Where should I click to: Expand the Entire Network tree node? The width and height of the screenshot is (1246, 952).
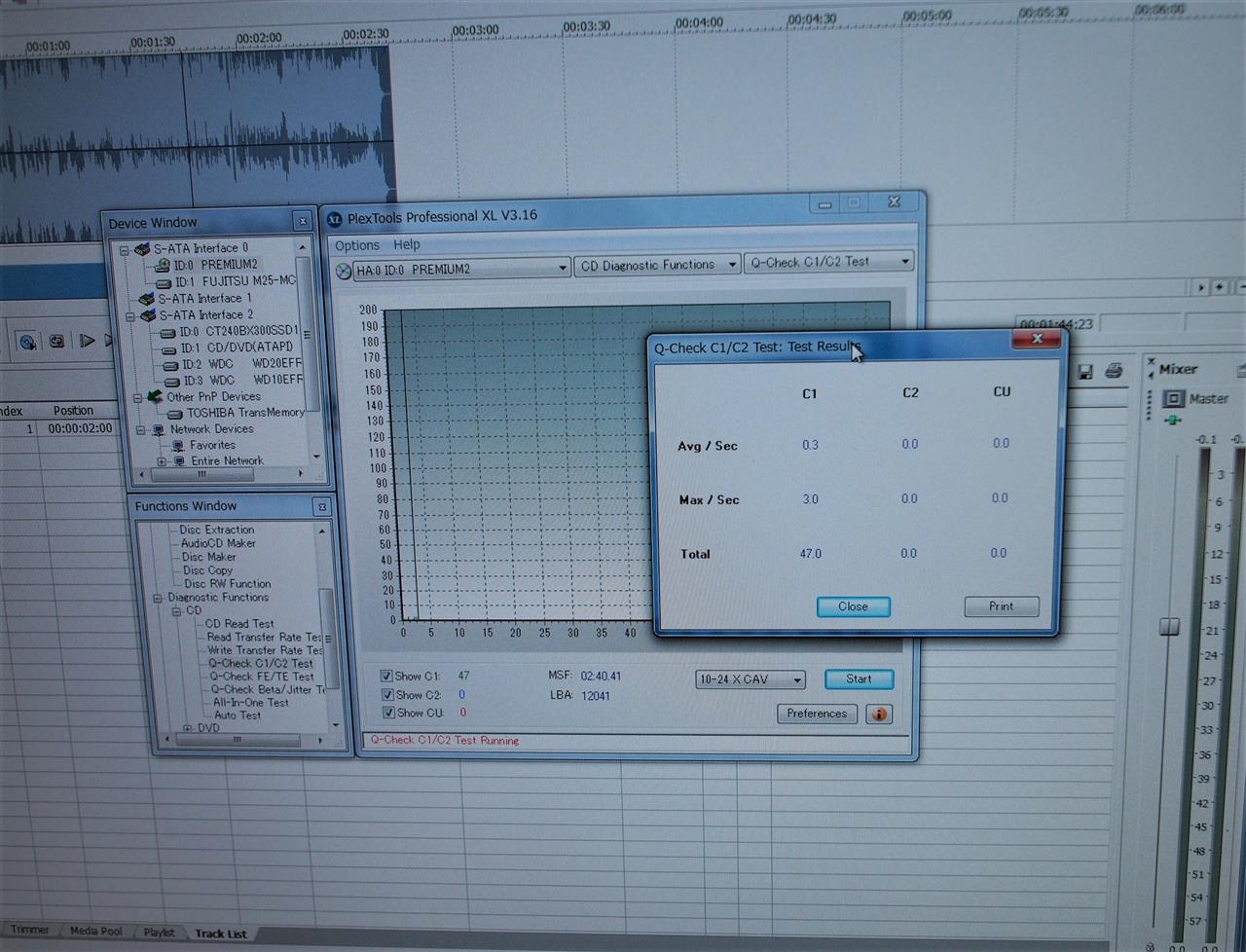coord(163,461)
